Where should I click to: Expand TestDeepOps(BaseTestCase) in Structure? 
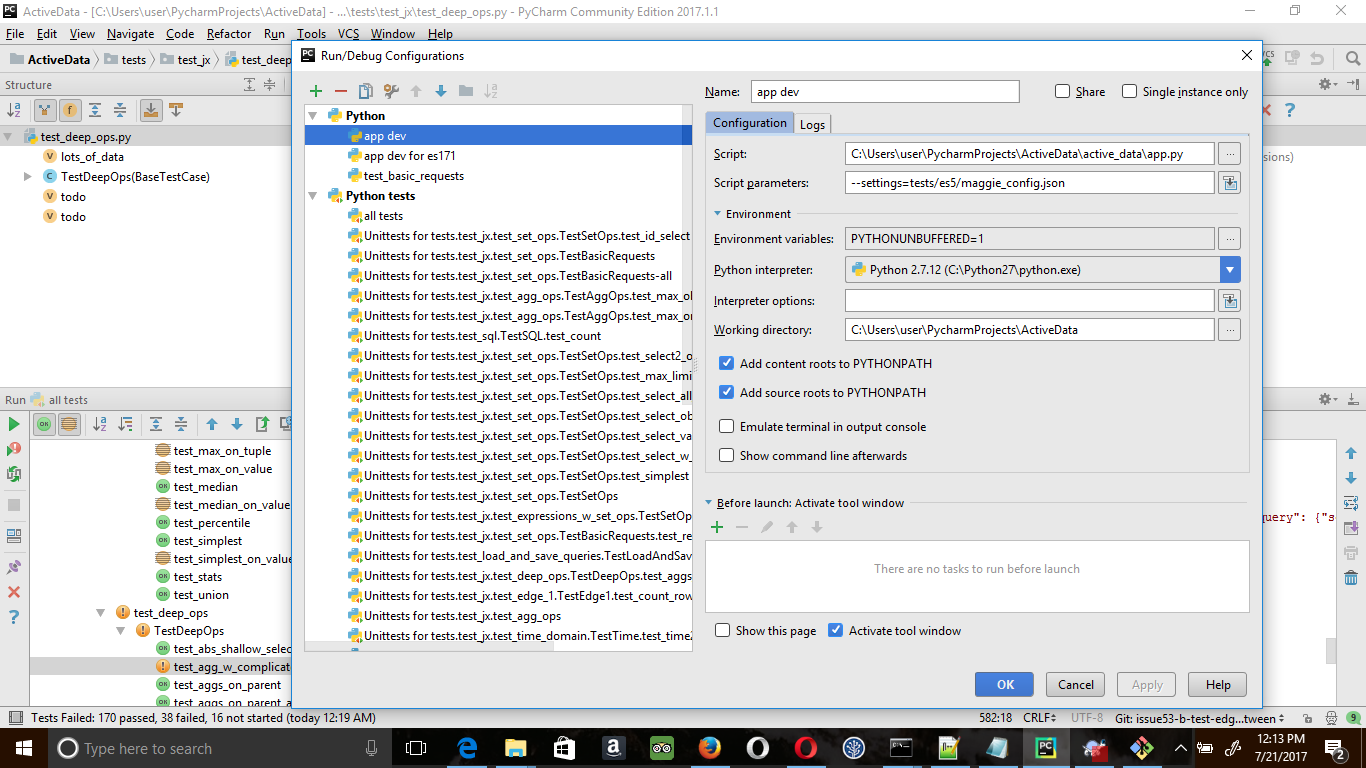pyautogui.click(x=28, y=176)
